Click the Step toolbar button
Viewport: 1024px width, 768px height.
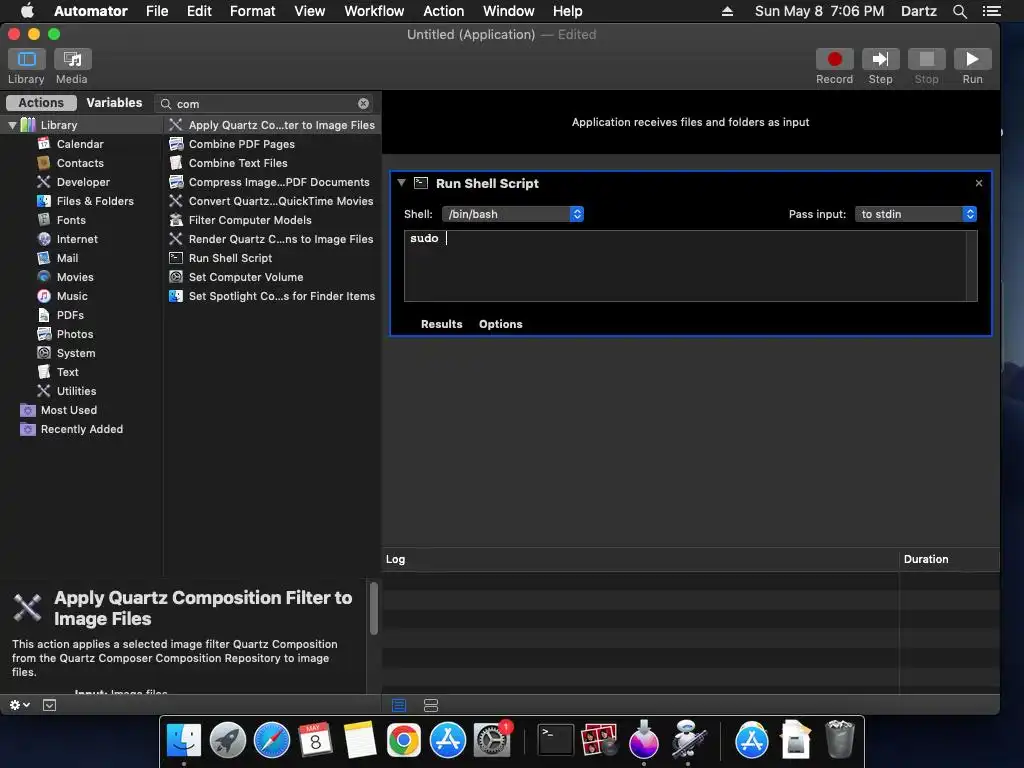click(x=880, y=59)
